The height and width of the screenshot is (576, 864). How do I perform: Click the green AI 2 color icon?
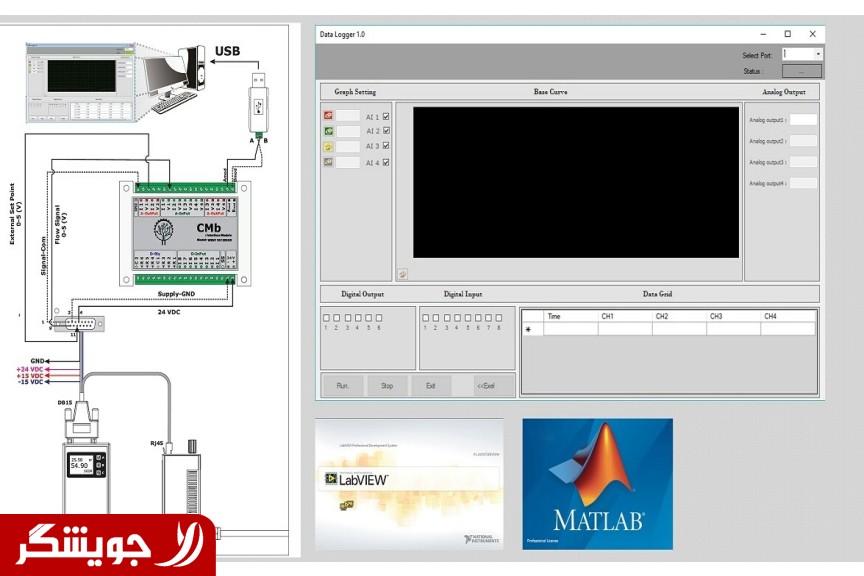[329, 131]
